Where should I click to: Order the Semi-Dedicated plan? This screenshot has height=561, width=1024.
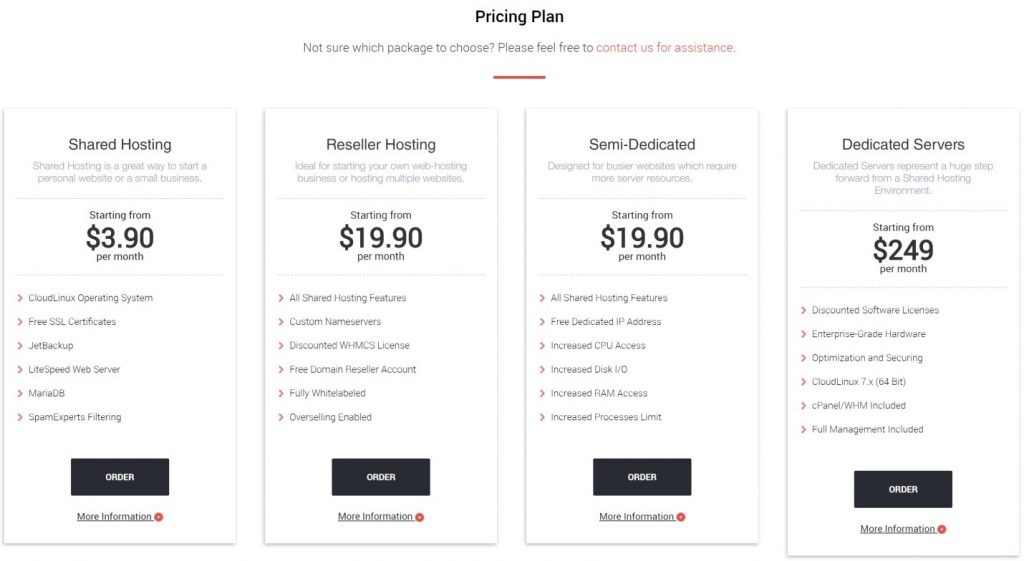point(642,477)
